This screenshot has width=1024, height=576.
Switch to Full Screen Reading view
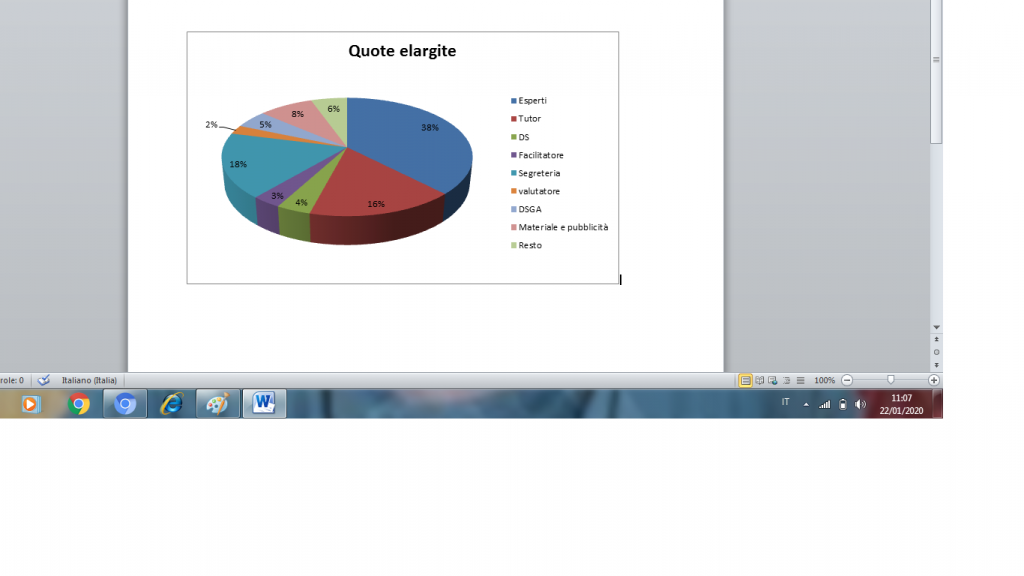click(x=760, y=380)
